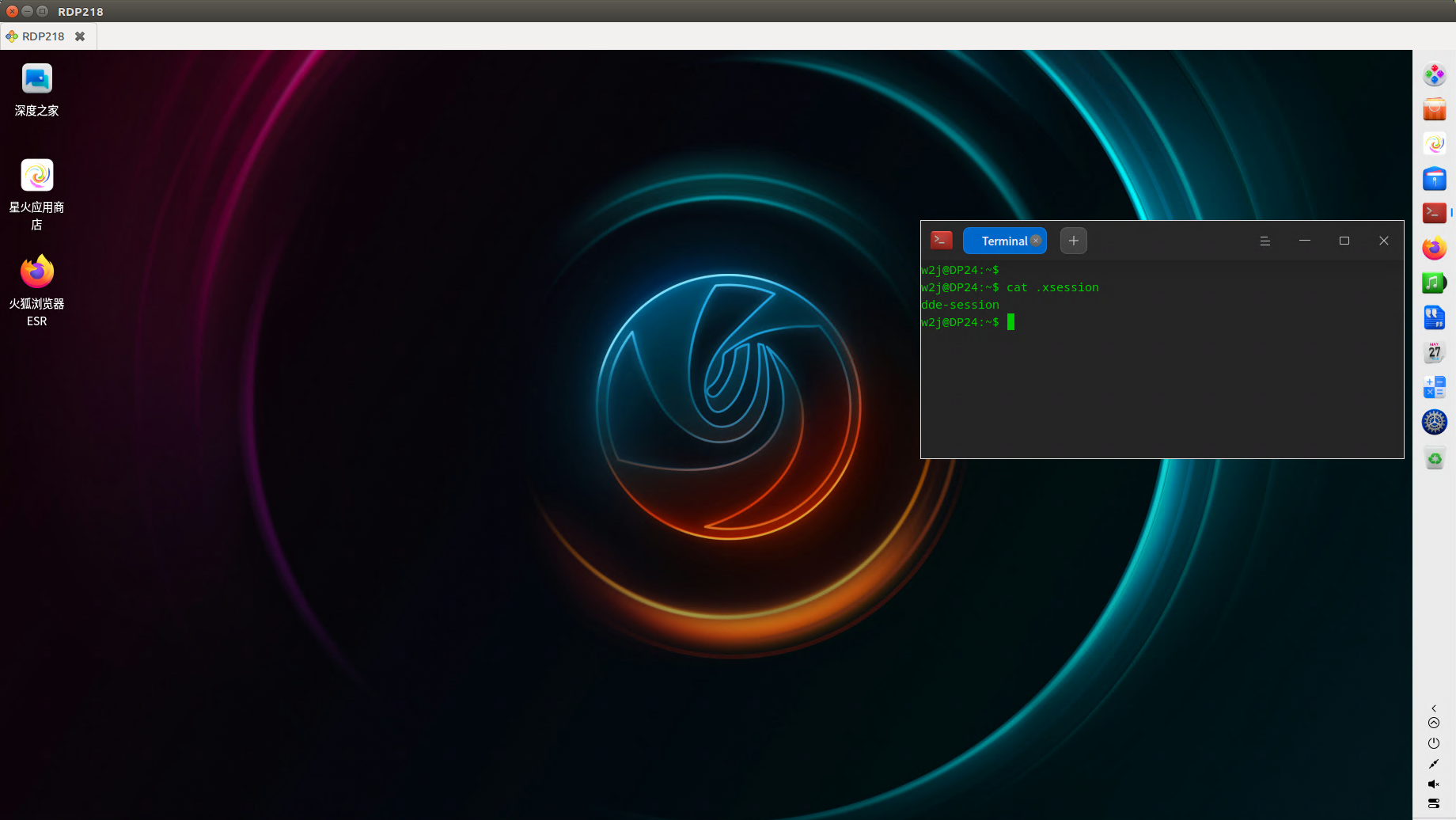Open the Calendar dock icon showing 27

pos(1434,352)
